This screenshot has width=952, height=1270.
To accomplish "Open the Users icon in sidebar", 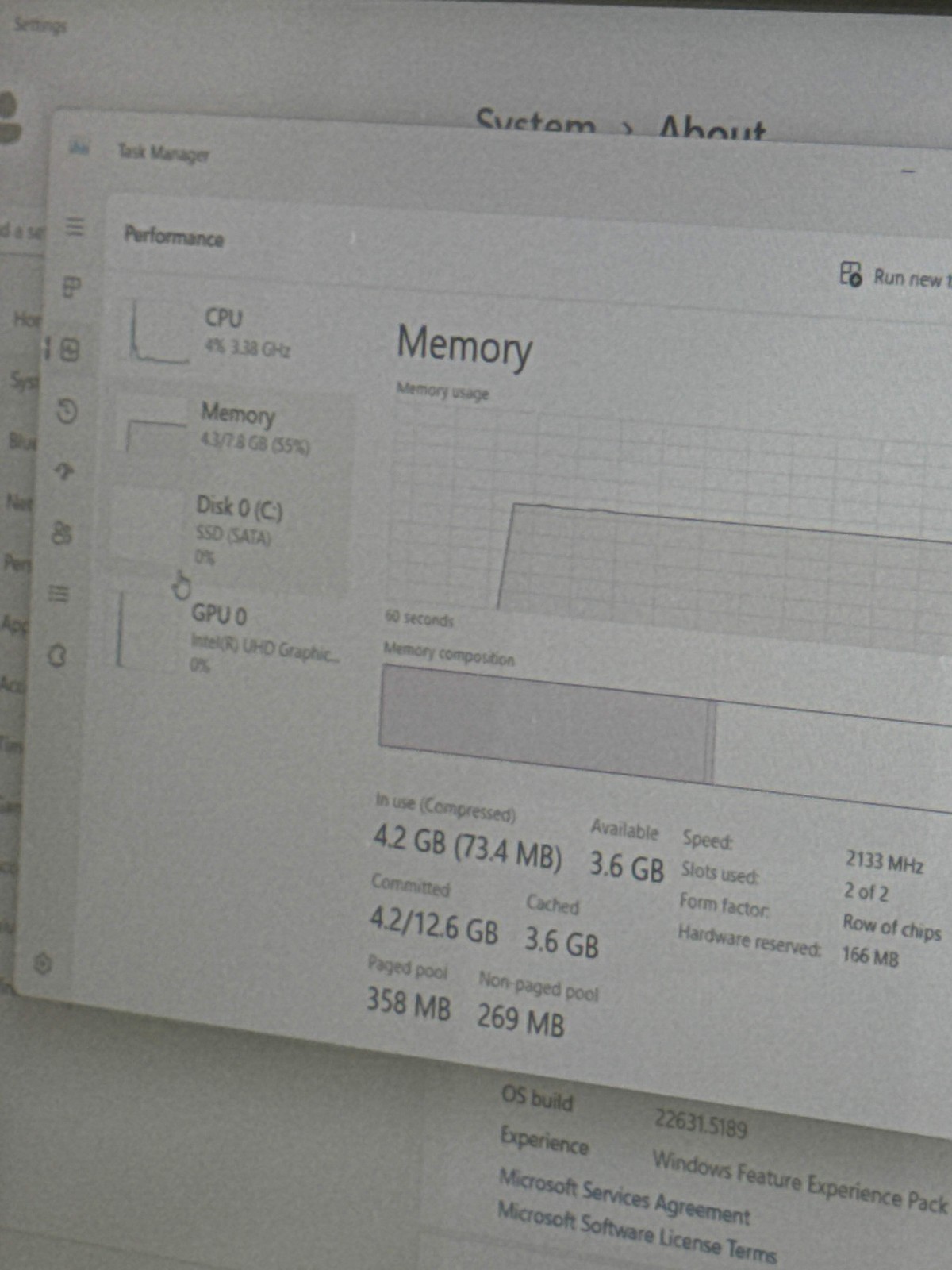I will pyautogui.click(x=62, y=533).
